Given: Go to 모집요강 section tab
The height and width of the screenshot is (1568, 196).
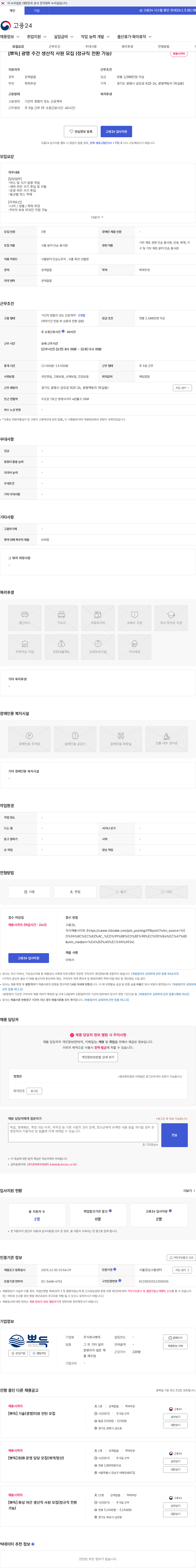Looking at the screenshot, I should [18, 46].
